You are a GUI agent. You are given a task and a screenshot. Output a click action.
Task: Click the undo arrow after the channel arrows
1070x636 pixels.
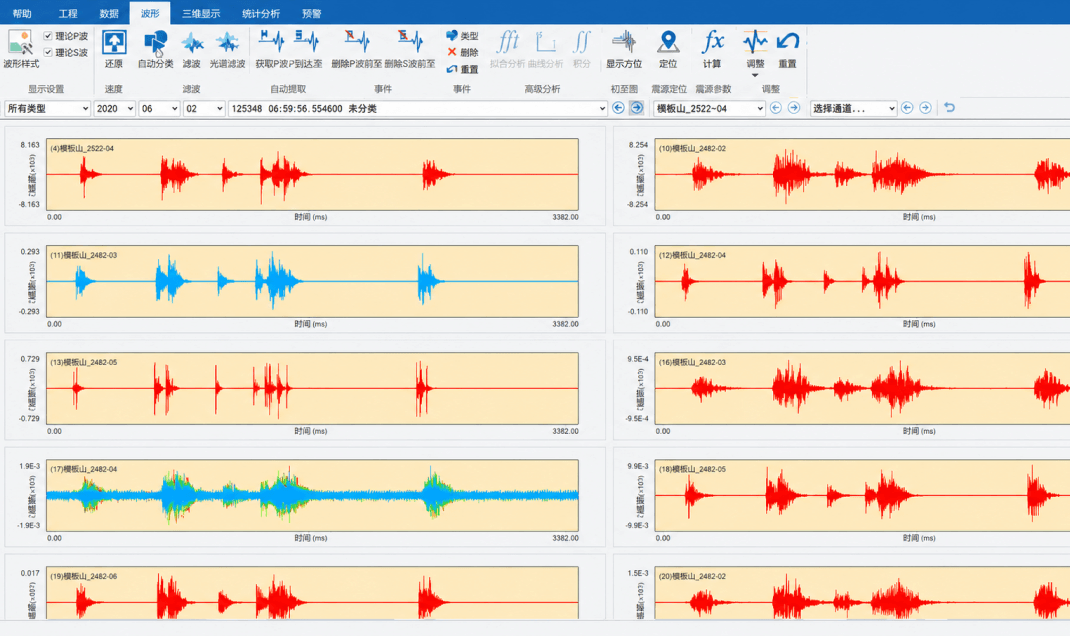pyautogui.click(x=949, y=108)
